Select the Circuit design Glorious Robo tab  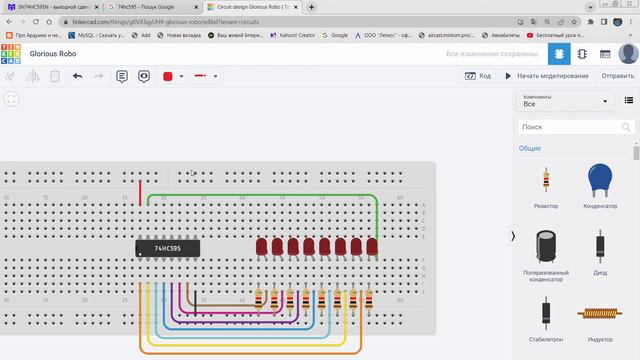click(253, 7)
